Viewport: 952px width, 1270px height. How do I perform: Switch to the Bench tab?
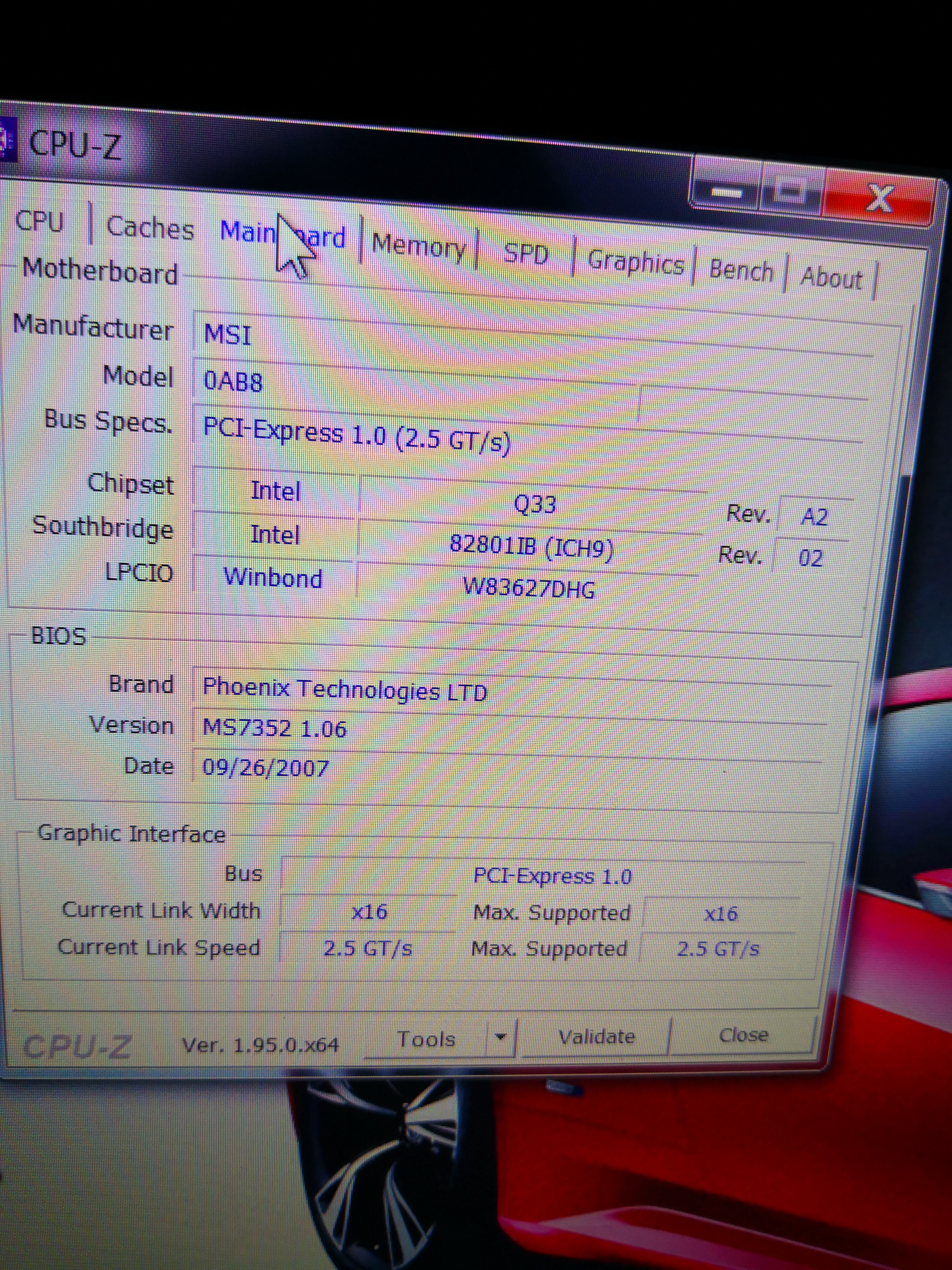click(741, 270)
